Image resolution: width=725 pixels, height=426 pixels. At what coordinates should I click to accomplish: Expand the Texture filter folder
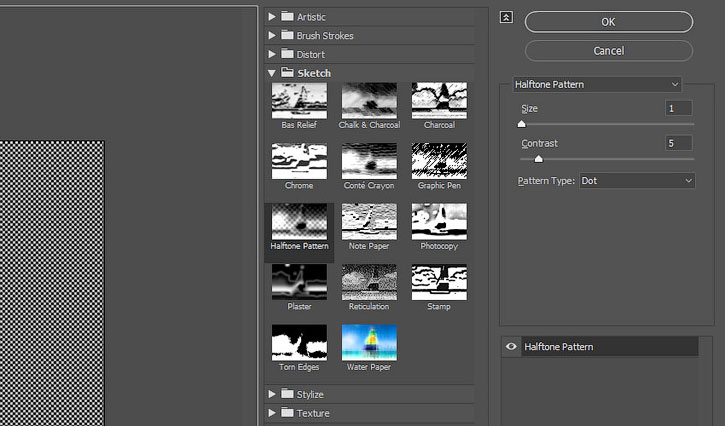click(271, 413)
